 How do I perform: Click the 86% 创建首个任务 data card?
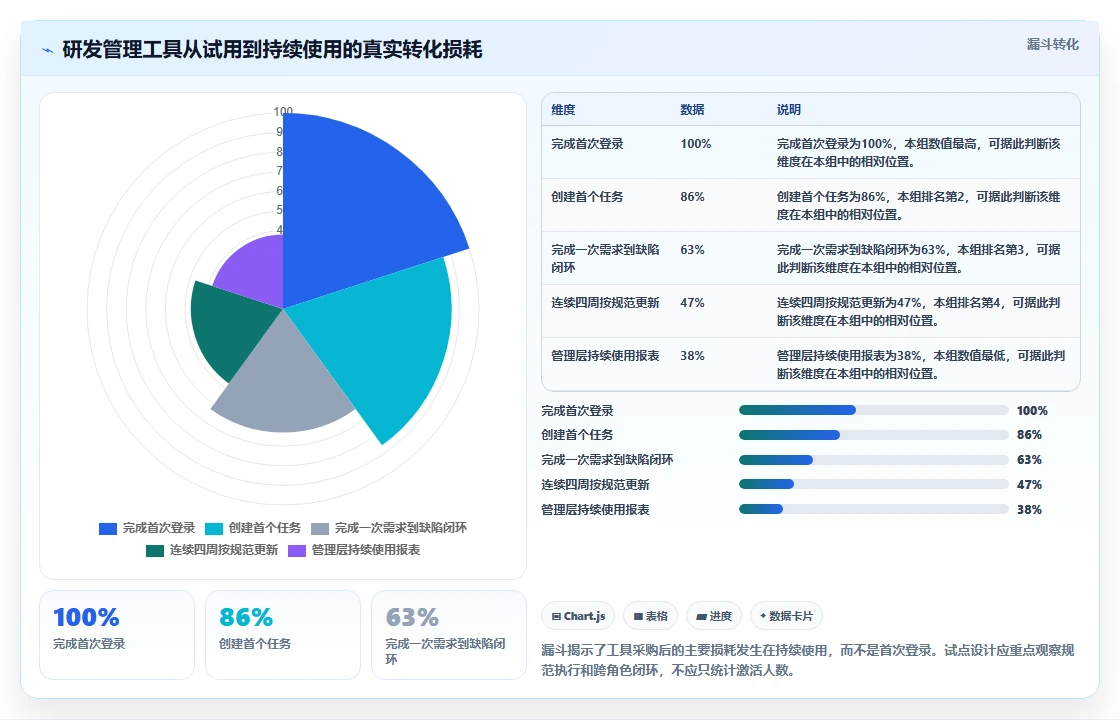283,635
